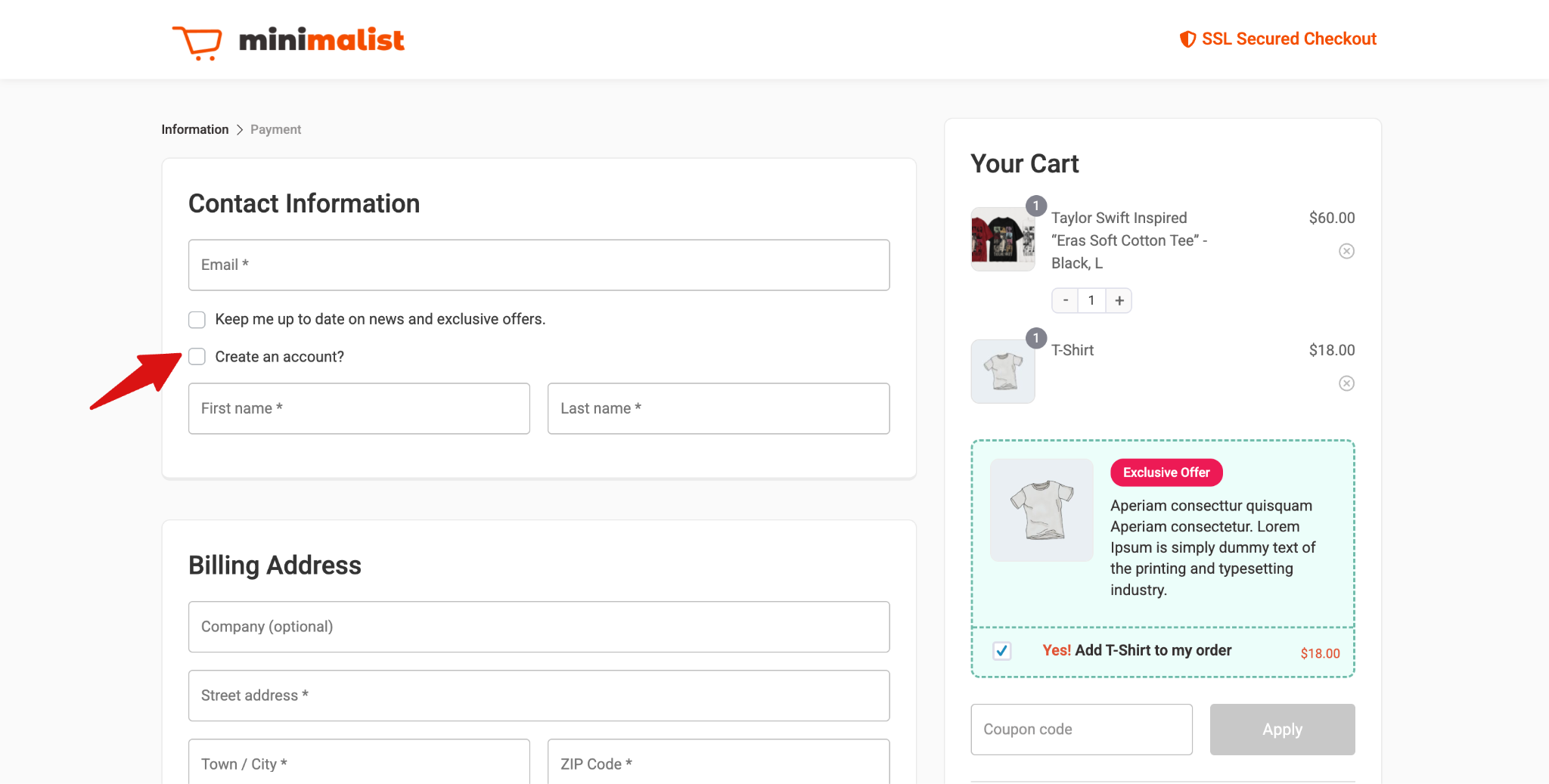This screenshot has width=1549, height=784.
Task: Click the SSL shield icon
Action: pos(1187,39)
